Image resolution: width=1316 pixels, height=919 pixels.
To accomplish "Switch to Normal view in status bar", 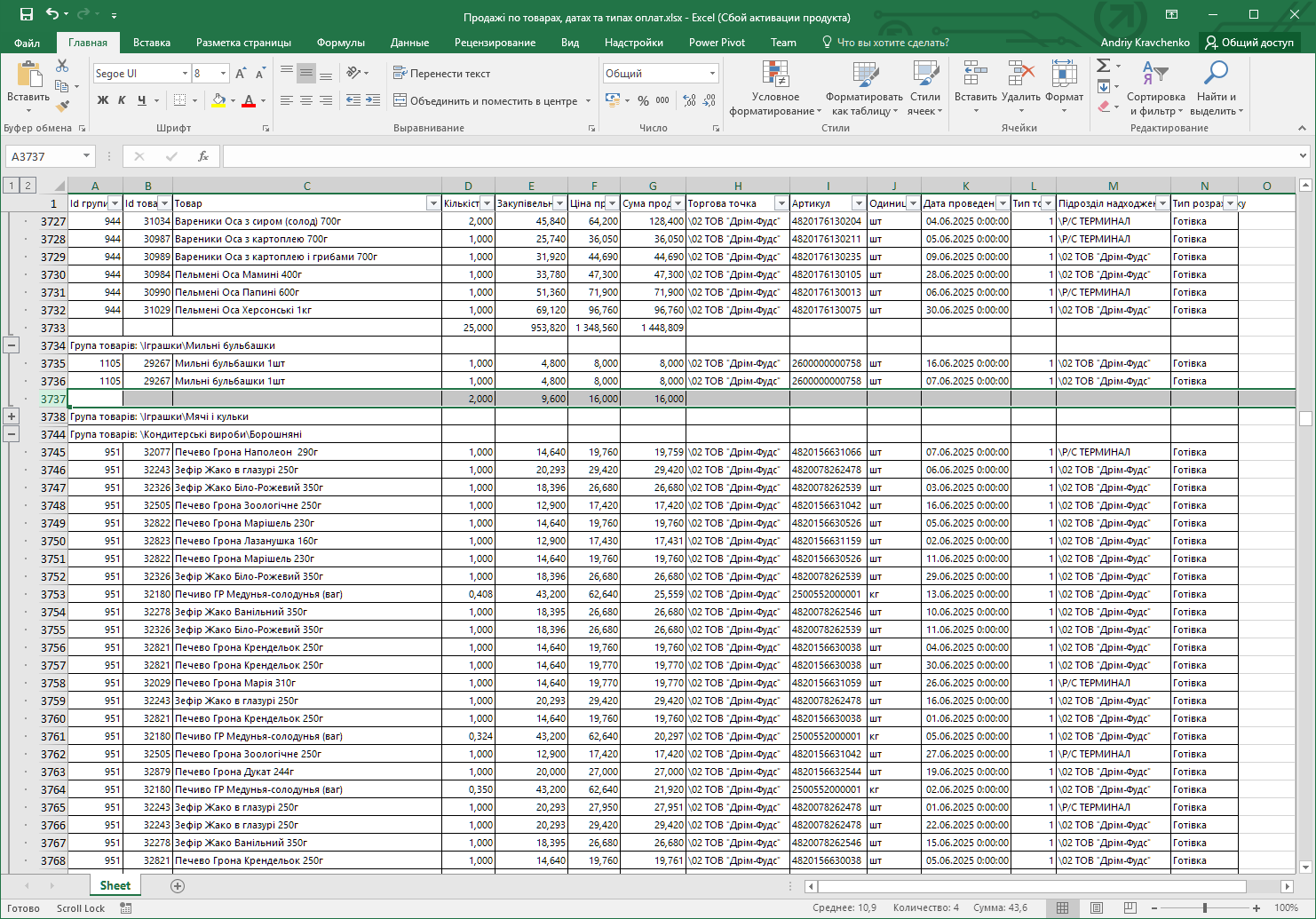I will tap(1062, 907).
